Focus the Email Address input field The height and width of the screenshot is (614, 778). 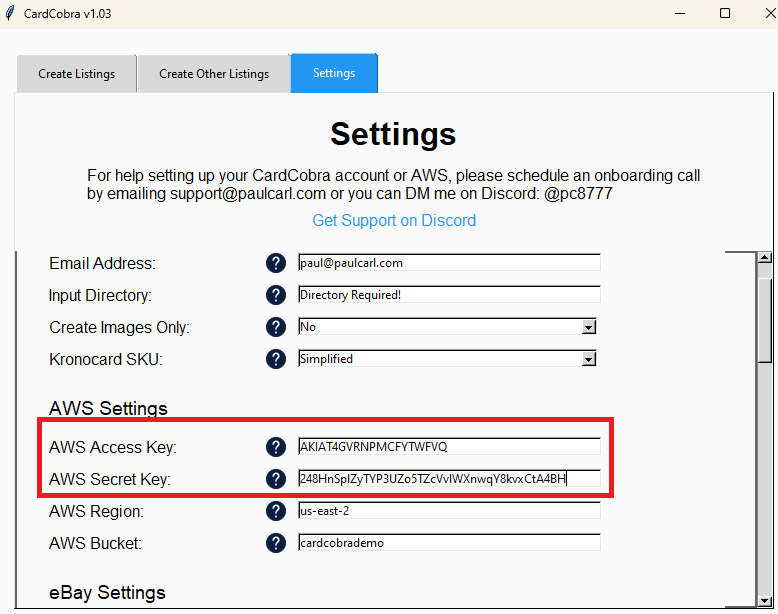point(449,263)
